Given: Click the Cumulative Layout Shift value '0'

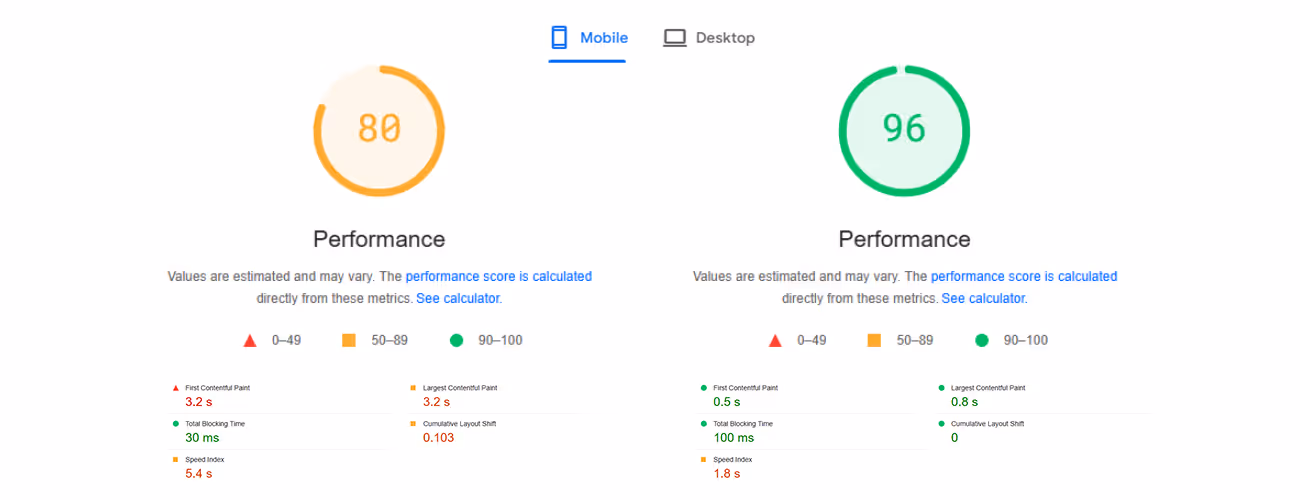Looking at the screenshot, I should pyautogui.click(x=954, y=438).
